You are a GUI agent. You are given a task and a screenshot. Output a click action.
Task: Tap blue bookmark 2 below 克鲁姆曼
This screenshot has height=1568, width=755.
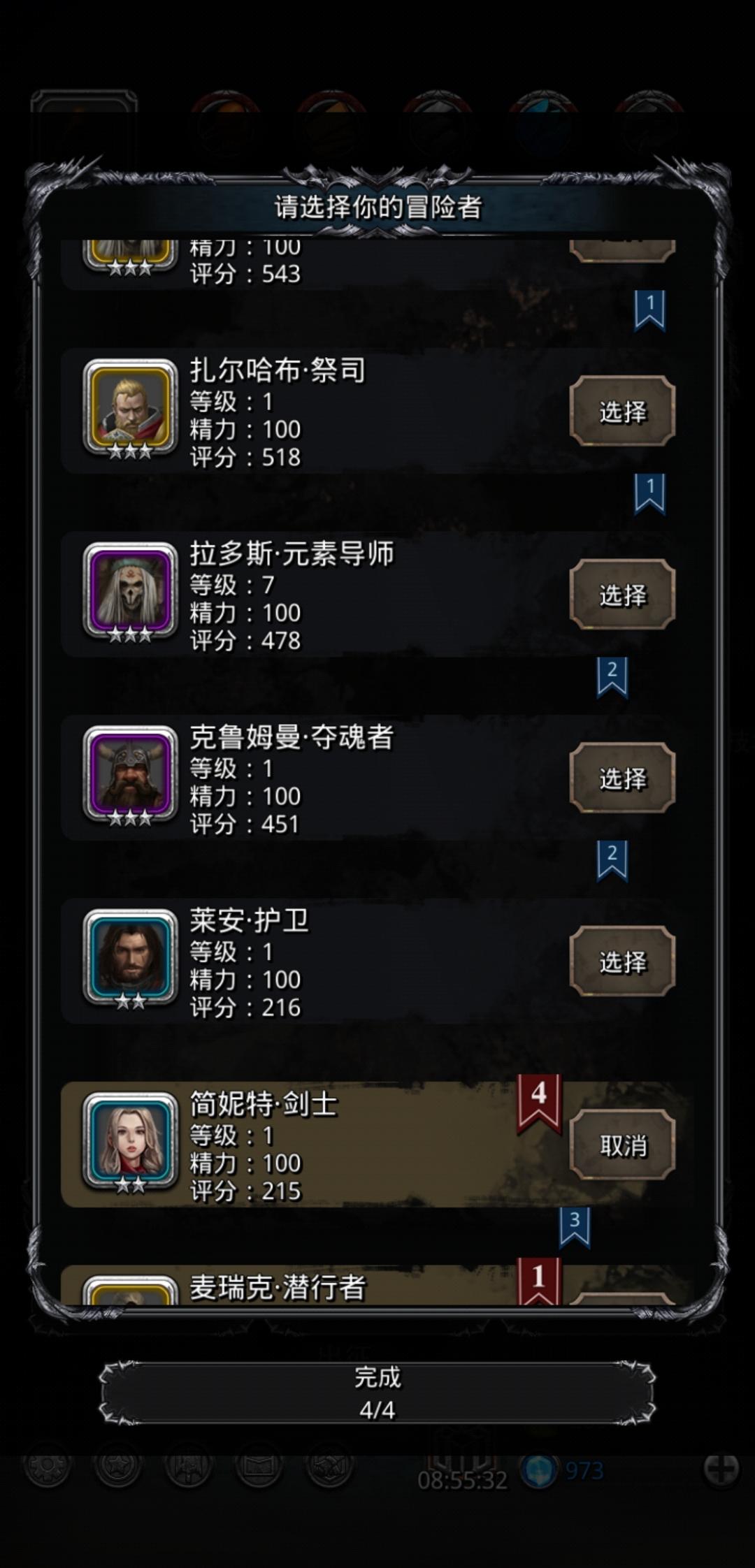click(x=612, y=861)
